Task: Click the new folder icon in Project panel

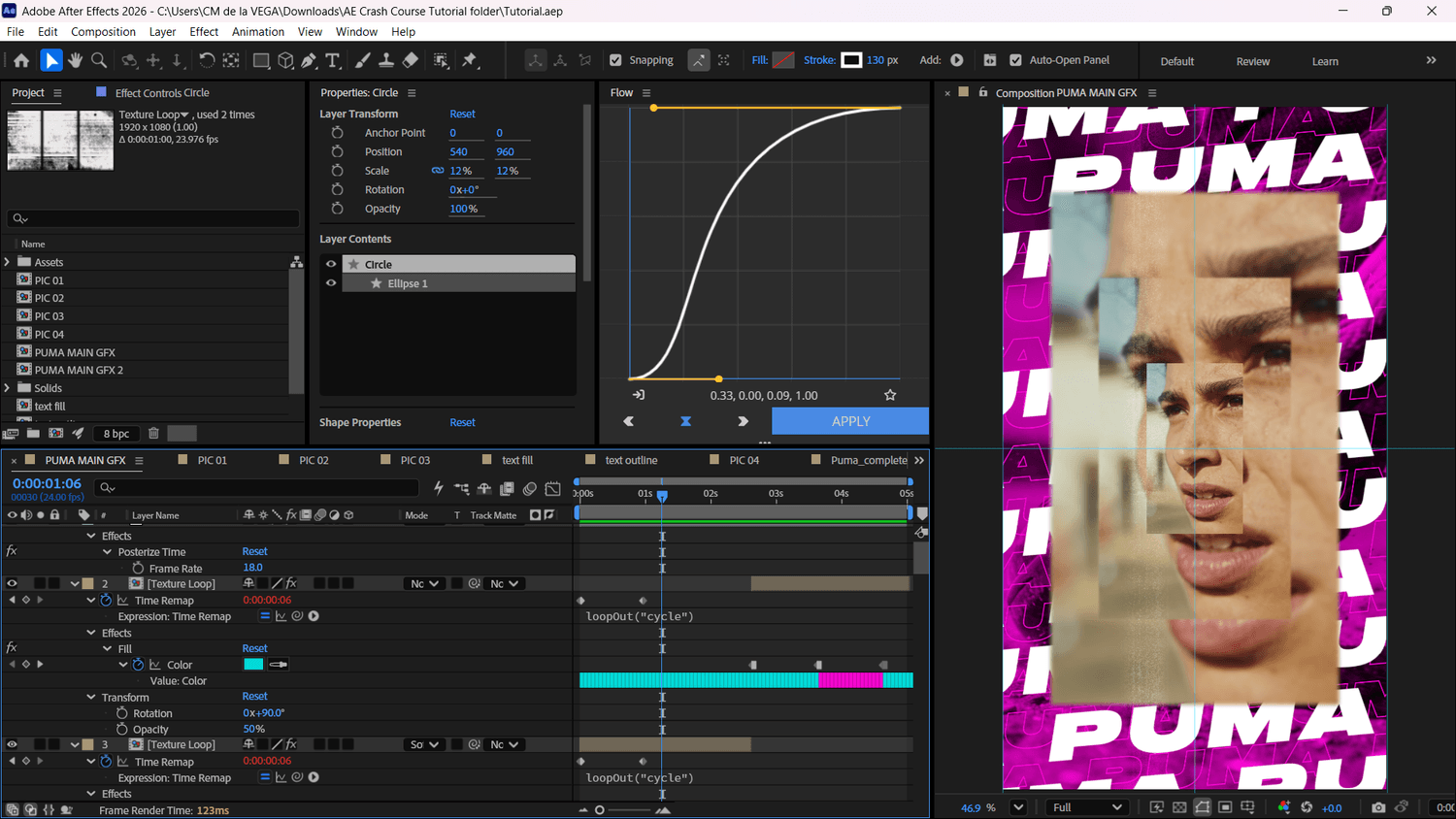Action: pos(33,434)
